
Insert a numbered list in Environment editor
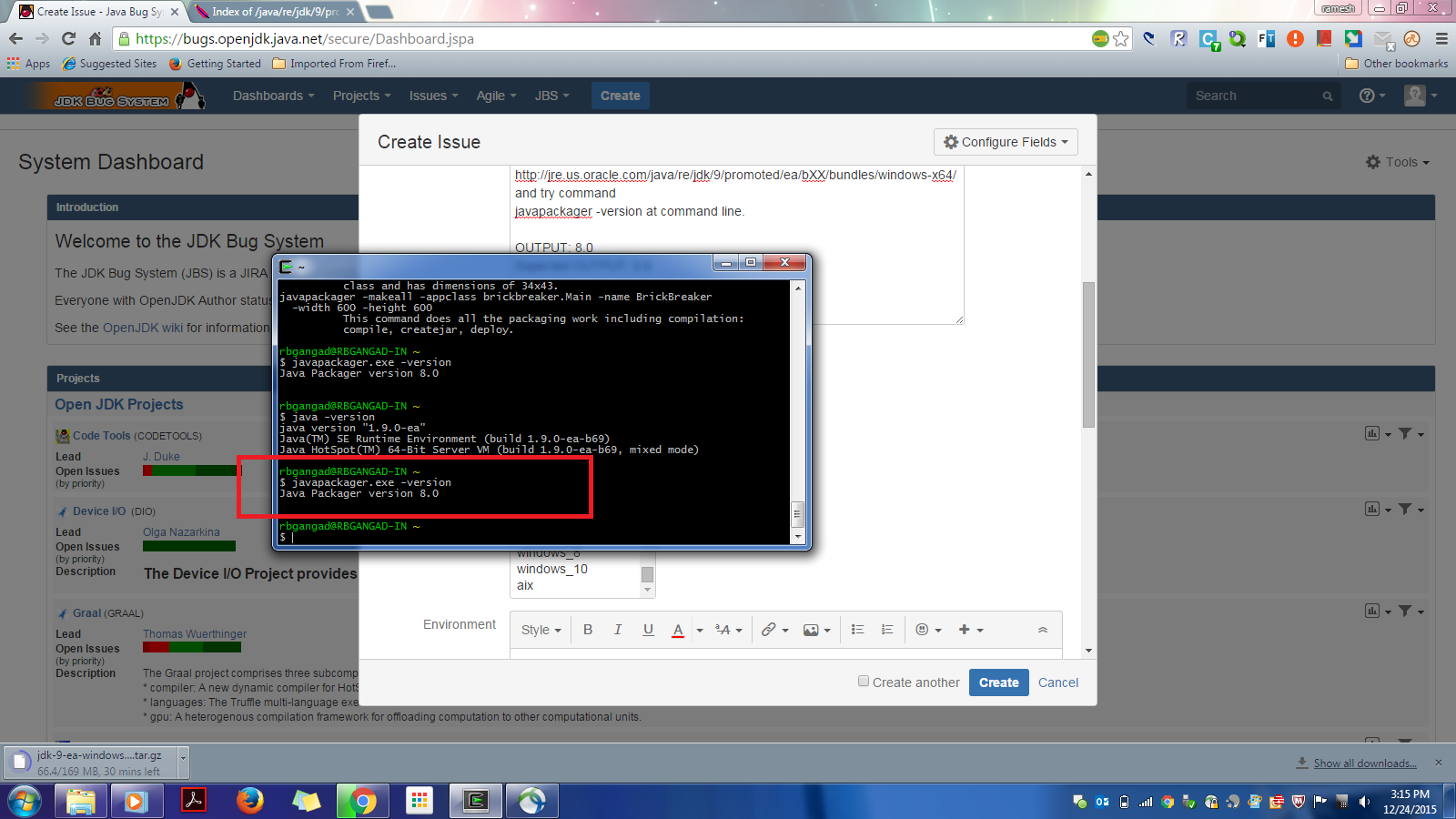(887, 630)
